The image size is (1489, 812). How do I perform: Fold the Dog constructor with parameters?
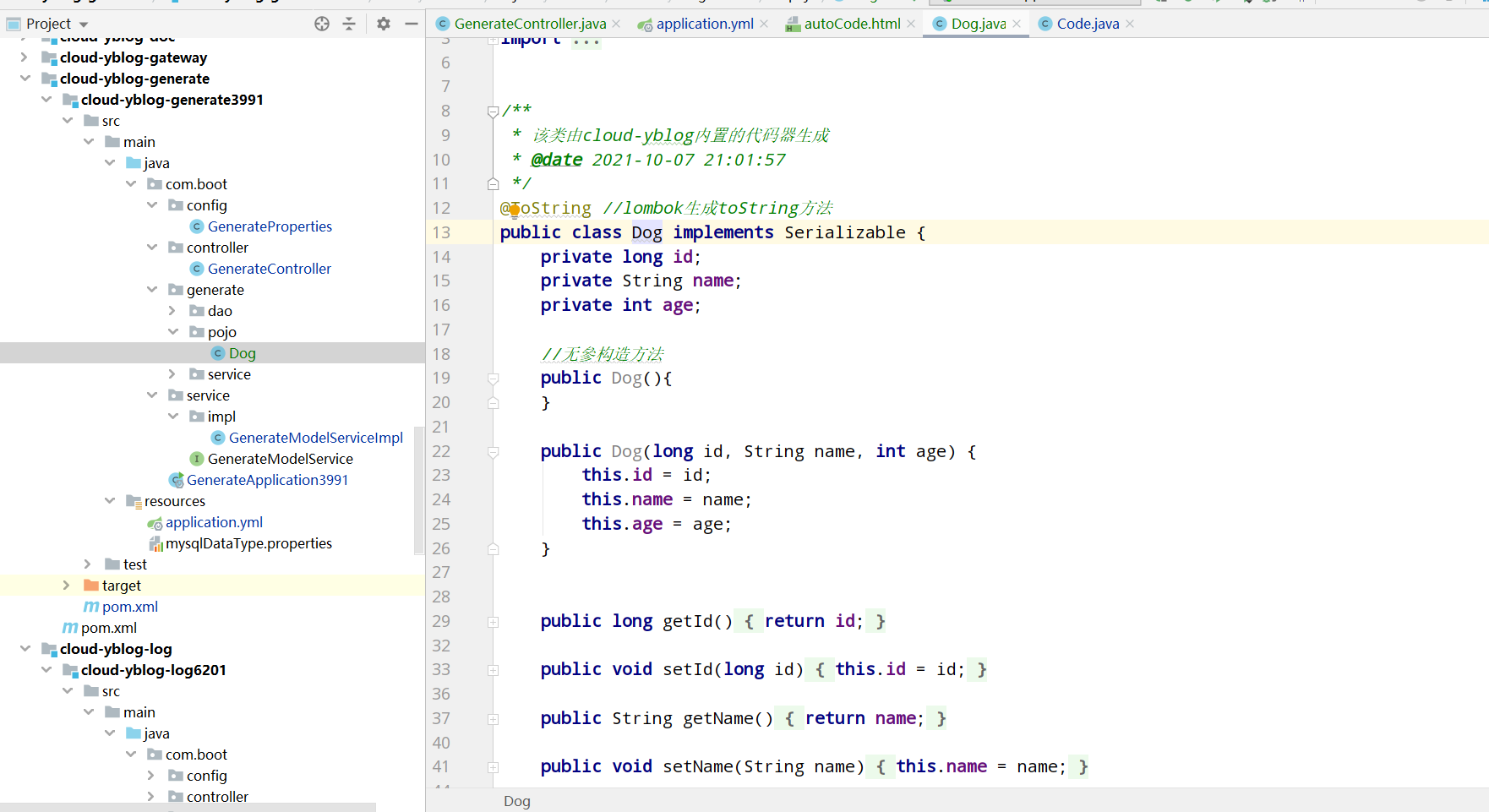point(493,452)
